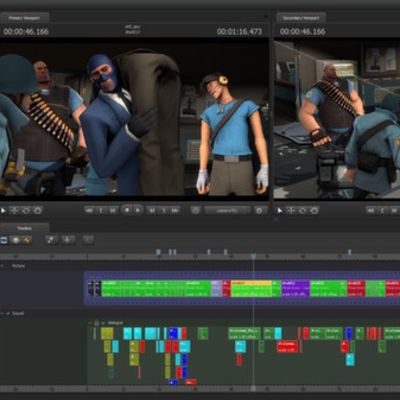
Task: Select the purple shot clip in Picture track
Action: pyautogui.click(x=296, y=288)
